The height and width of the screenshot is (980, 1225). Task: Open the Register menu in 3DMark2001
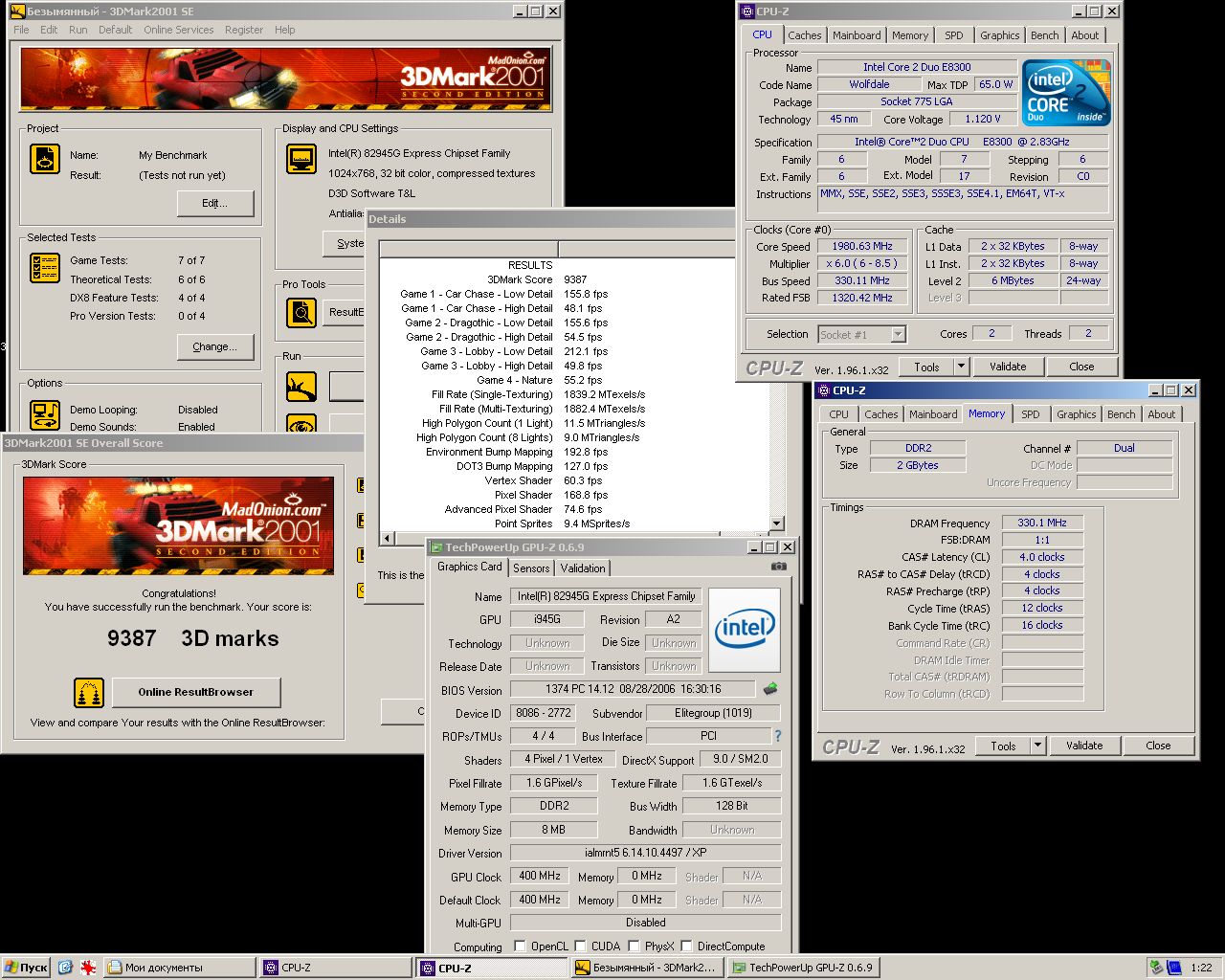click(244, 30)
